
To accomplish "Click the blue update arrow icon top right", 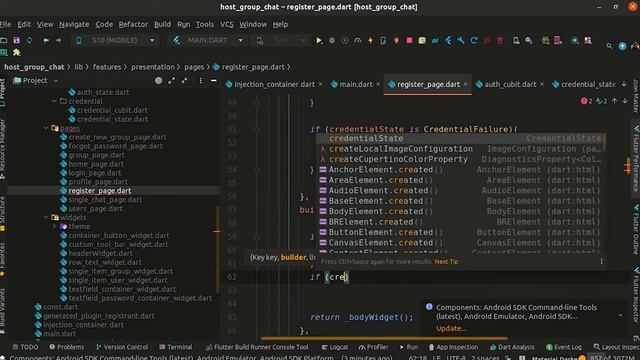I will [x=622, y=46].
